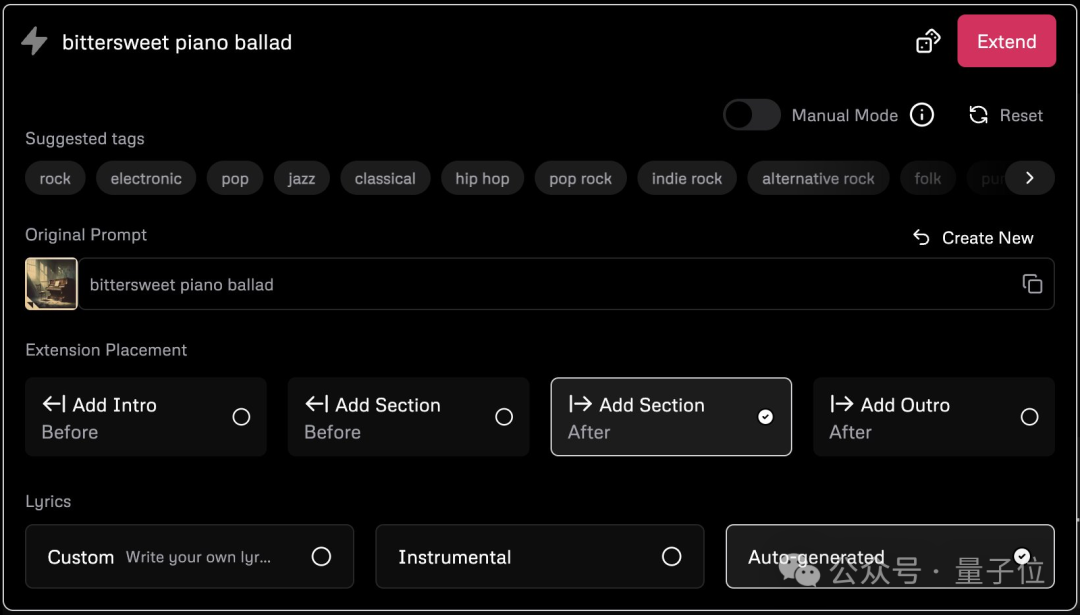Click the bittersweet piano ballad title field
This screenshot has height=615, width=1080.
click(x=177, y=42)
